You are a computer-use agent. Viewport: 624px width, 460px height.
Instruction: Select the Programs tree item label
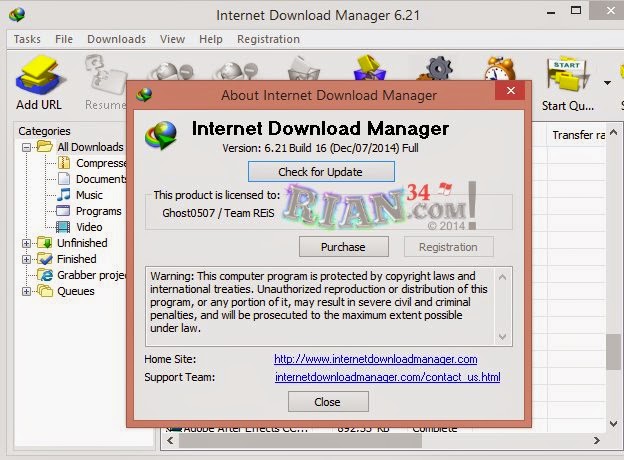tap(99, 211)
